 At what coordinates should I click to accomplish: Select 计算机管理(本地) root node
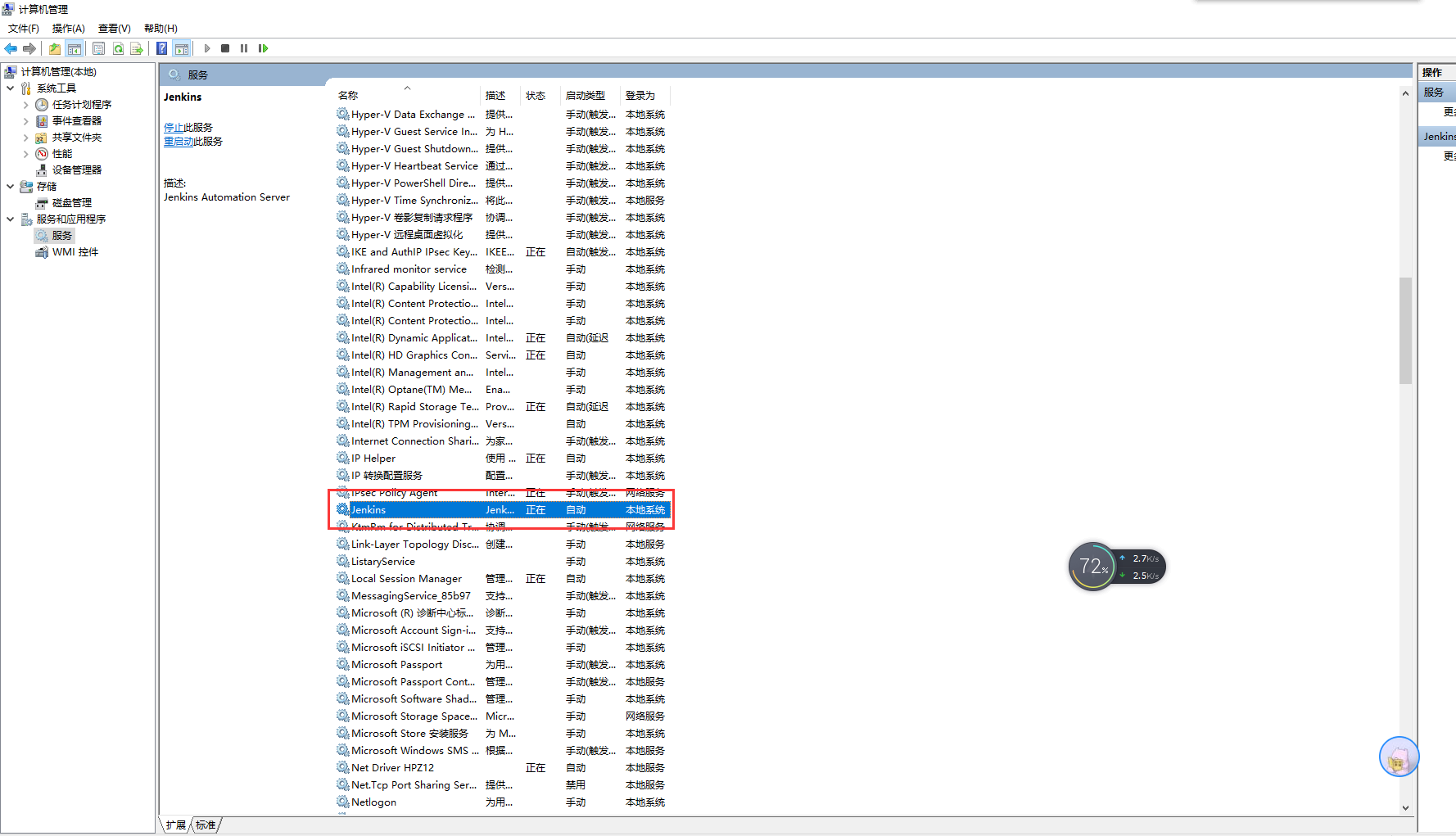click(58, 72)
